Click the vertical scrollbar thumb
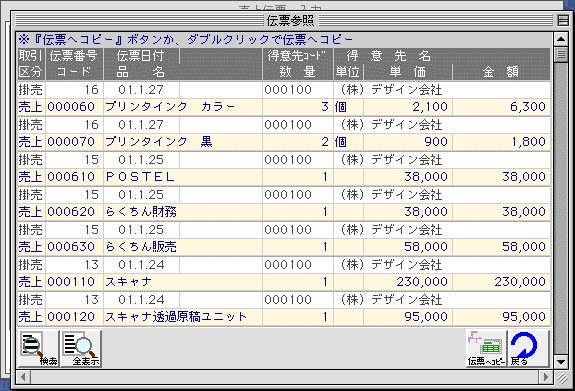This screenshot has width=575, height=391. [x=561, y=54]
